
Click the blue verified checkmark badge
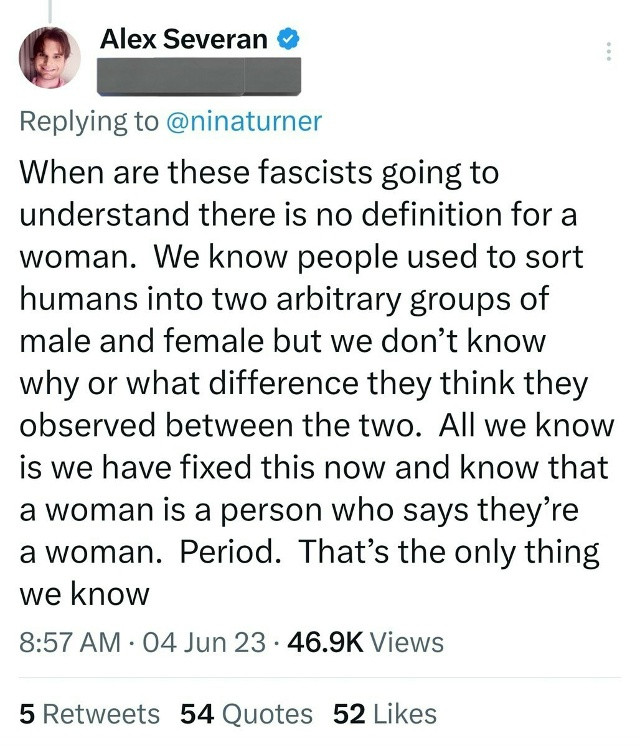[288, 39]
